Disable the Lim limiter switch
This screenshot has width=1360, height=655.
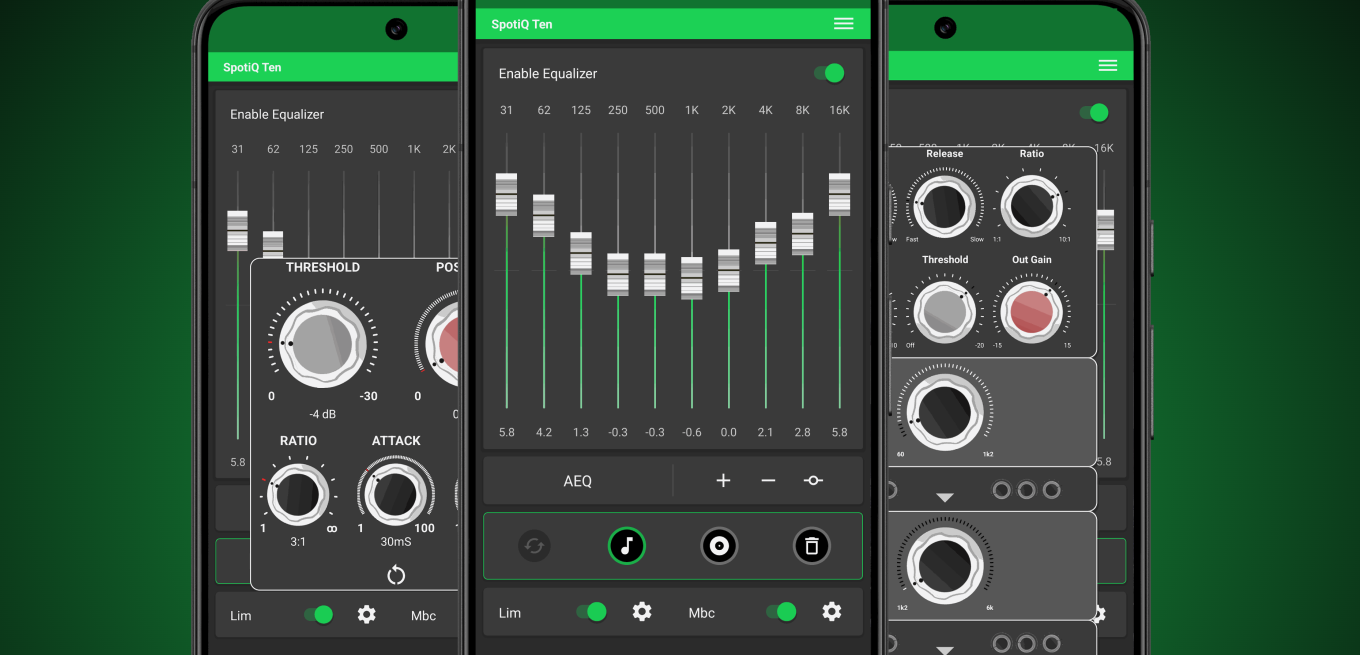coord(592,611)
